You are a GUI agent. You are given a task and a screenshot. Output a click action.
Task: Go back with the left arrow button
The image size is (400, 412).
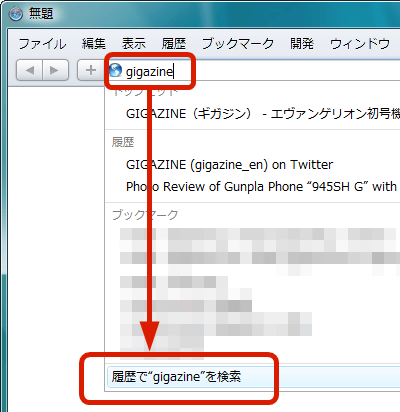click(x=29, y=70)
